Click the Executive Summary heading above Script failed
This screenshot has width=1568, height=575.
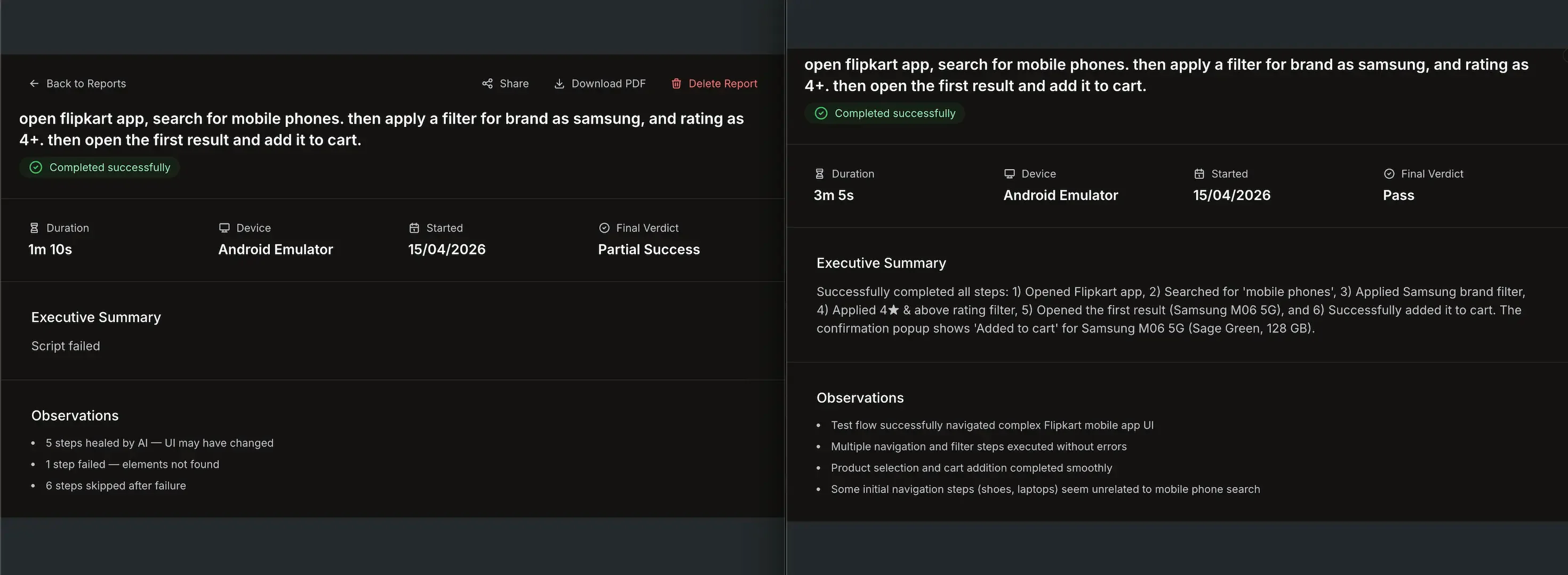click(96, 317)
